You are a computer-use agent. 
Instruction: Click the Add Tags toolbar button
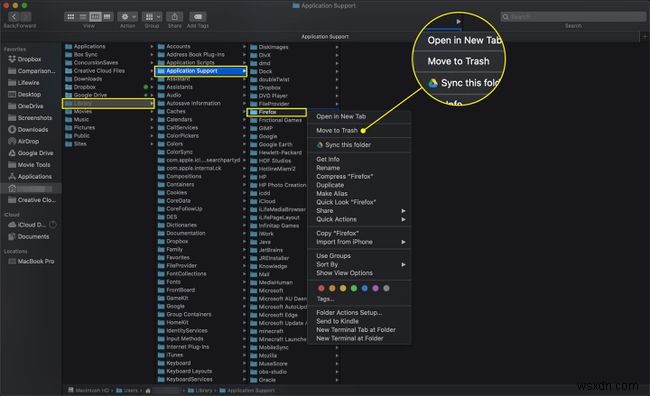coord(198,17)
